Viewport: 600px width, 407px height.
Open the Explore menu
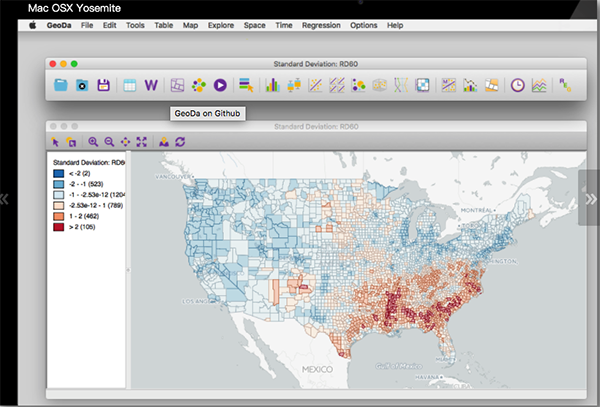coord(220,24)
